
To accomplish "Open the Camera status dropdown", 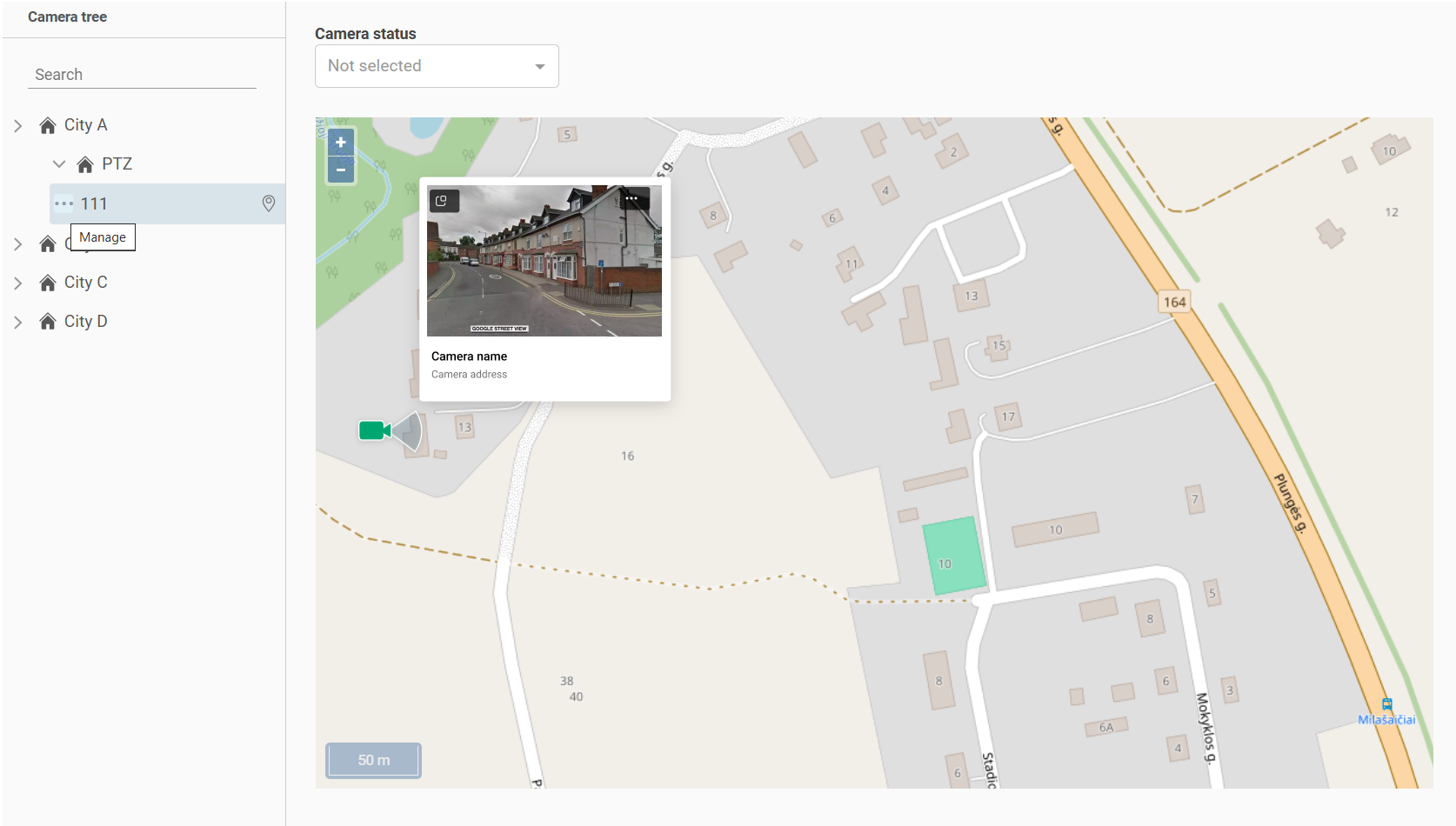I will click(437, 66).
